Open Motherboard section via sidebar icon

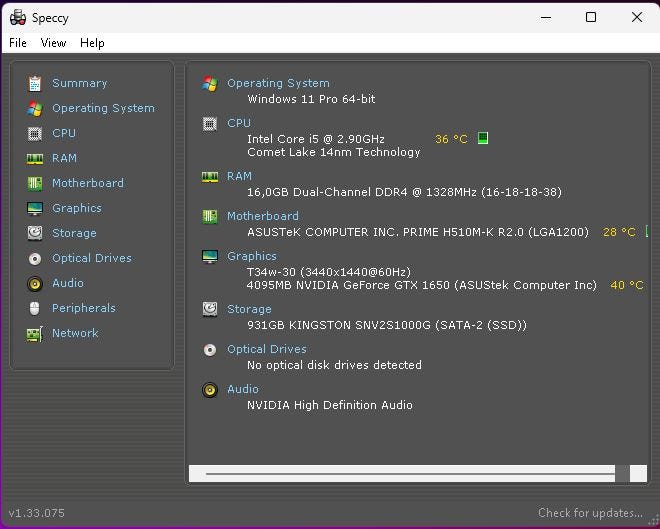(x=35, y=183)
